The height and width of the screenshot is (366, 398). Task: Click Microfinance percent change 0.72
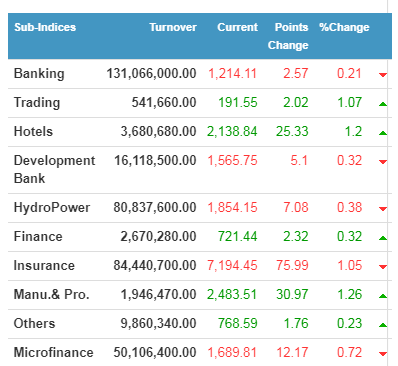point(350,353)
